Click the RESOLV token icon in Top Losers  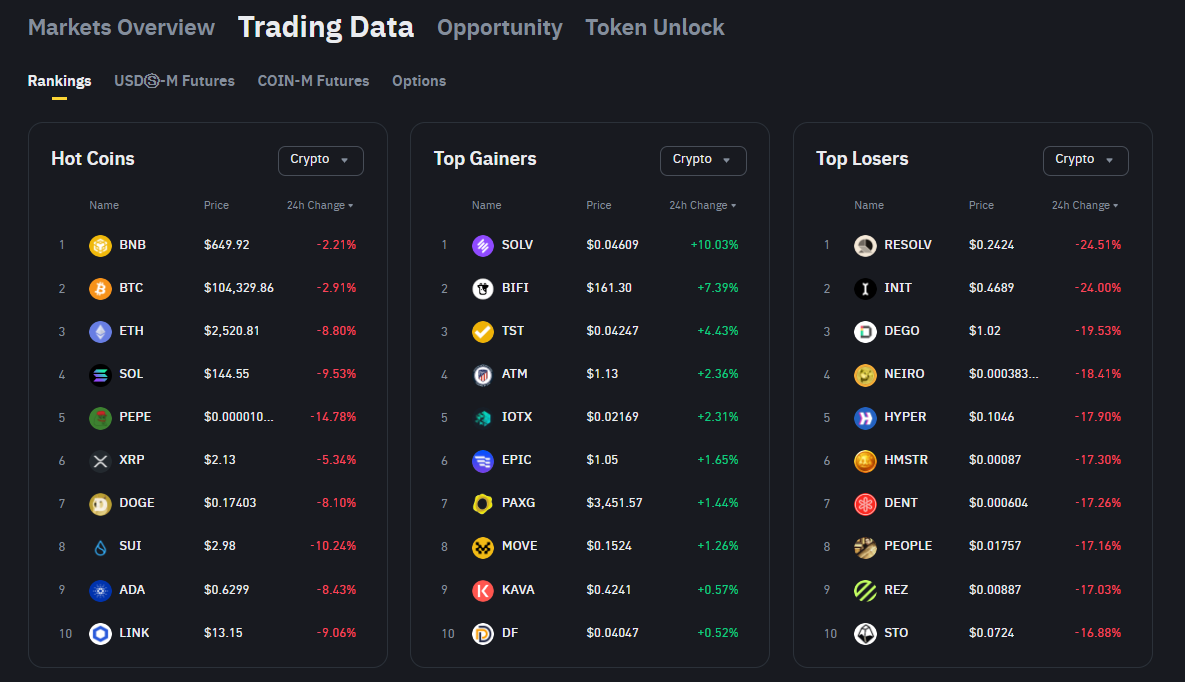[865, 245]
